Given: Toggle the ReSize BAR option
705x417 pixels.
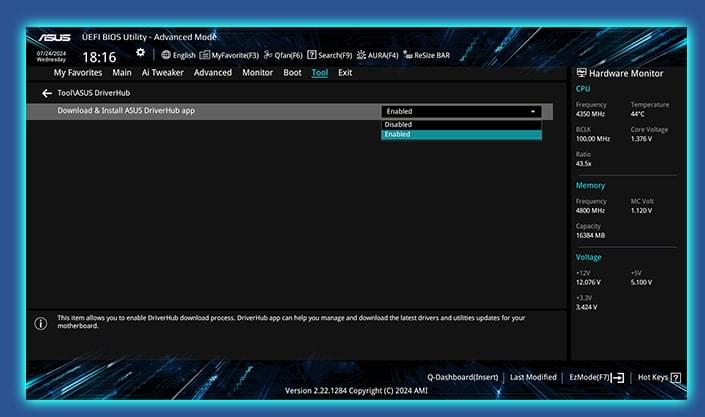Looking at the screenshot, I should coord(426,55).
